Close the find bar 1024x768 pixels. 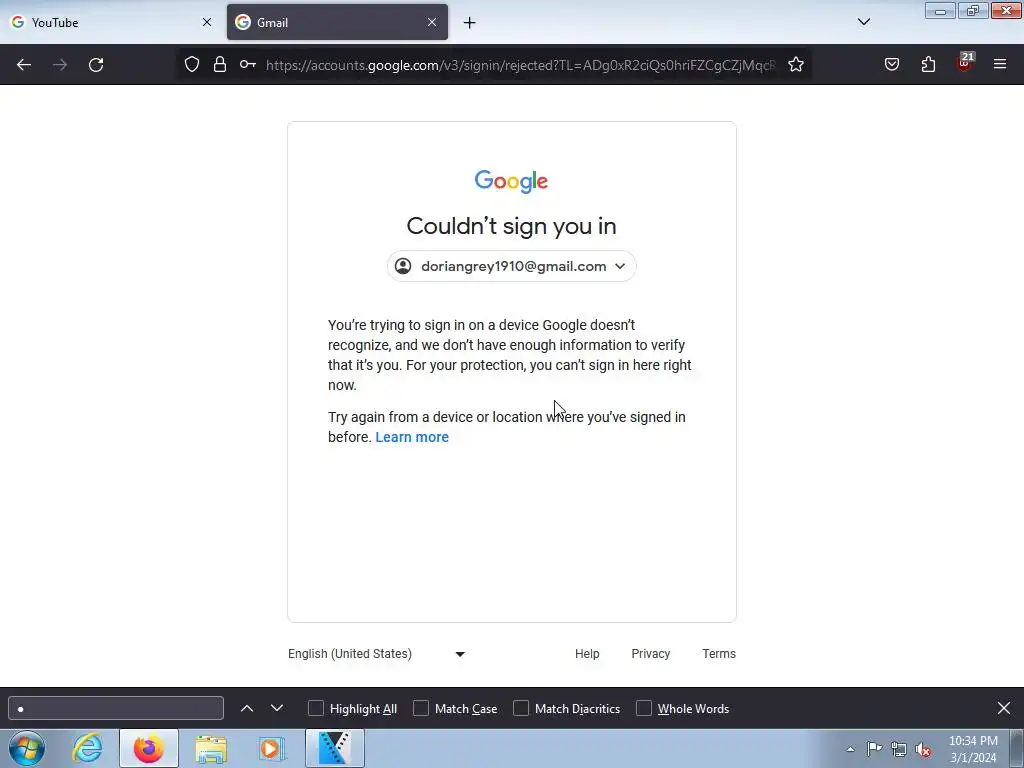1004,708
